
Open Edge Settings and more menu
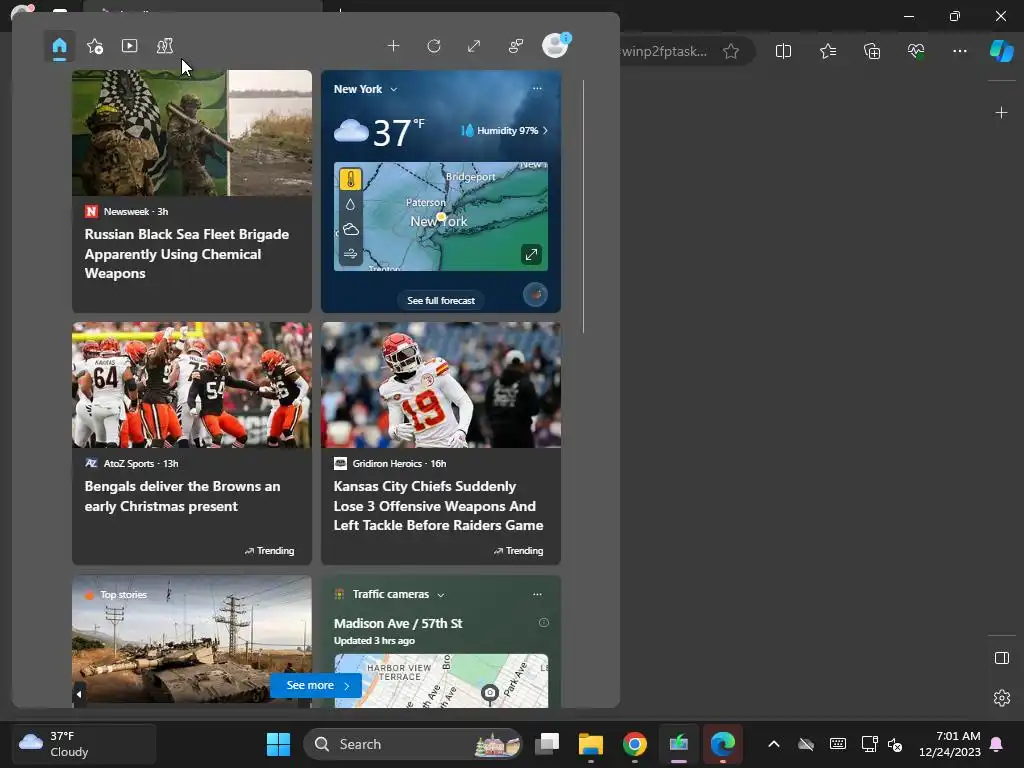coord(959,51)
